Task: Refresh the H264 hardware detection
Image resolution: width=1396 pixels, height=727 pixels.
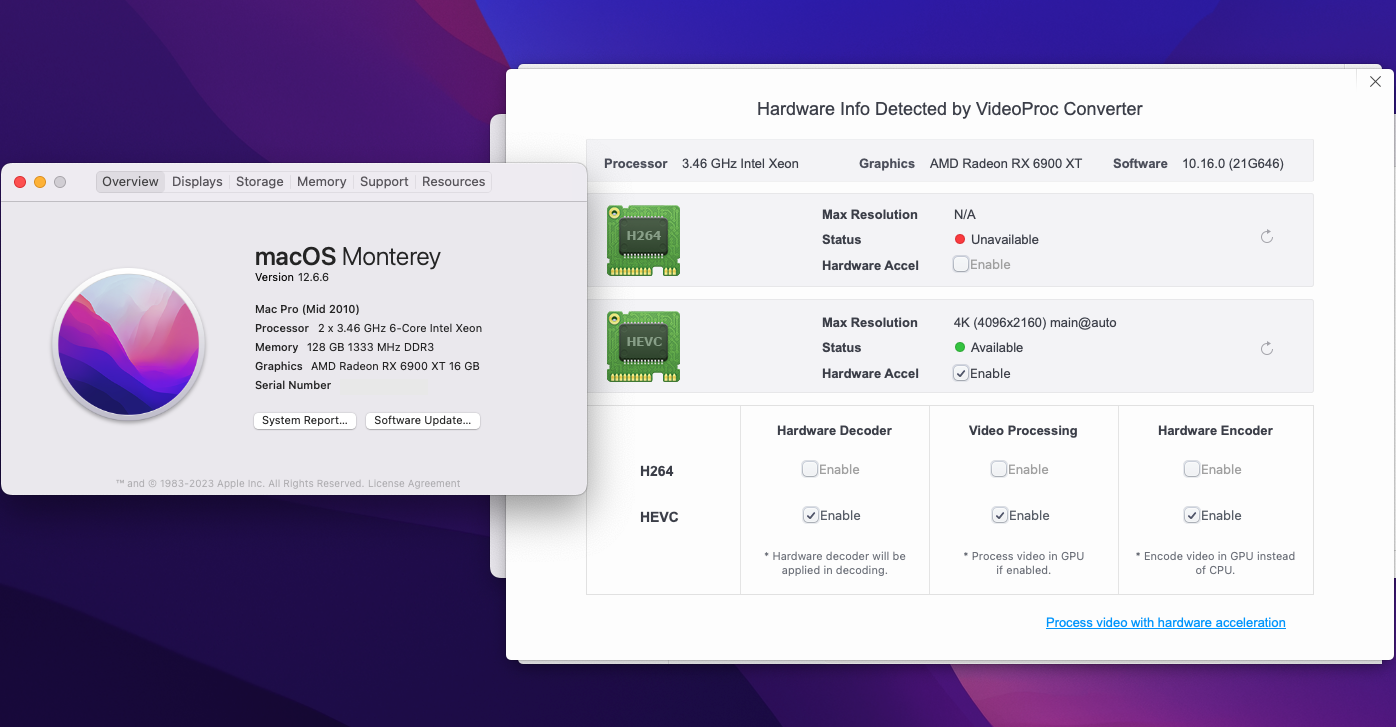Action: [x=1266, y=237]
